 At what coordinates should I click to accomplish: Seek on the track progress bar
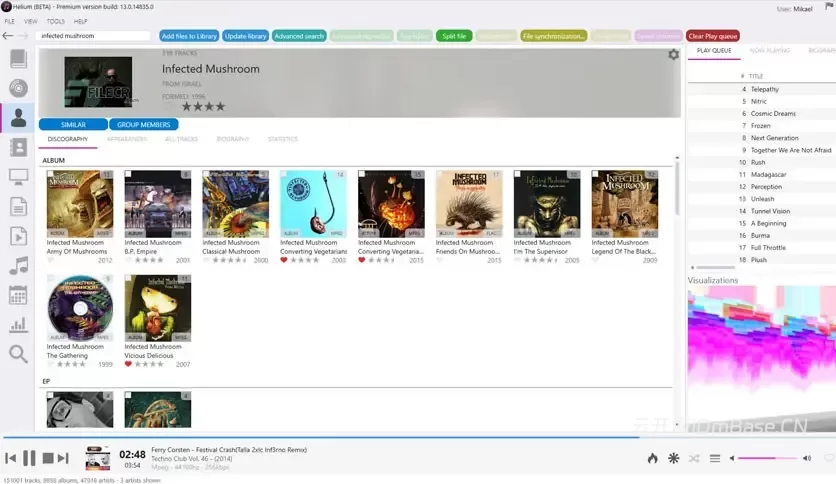418,437
